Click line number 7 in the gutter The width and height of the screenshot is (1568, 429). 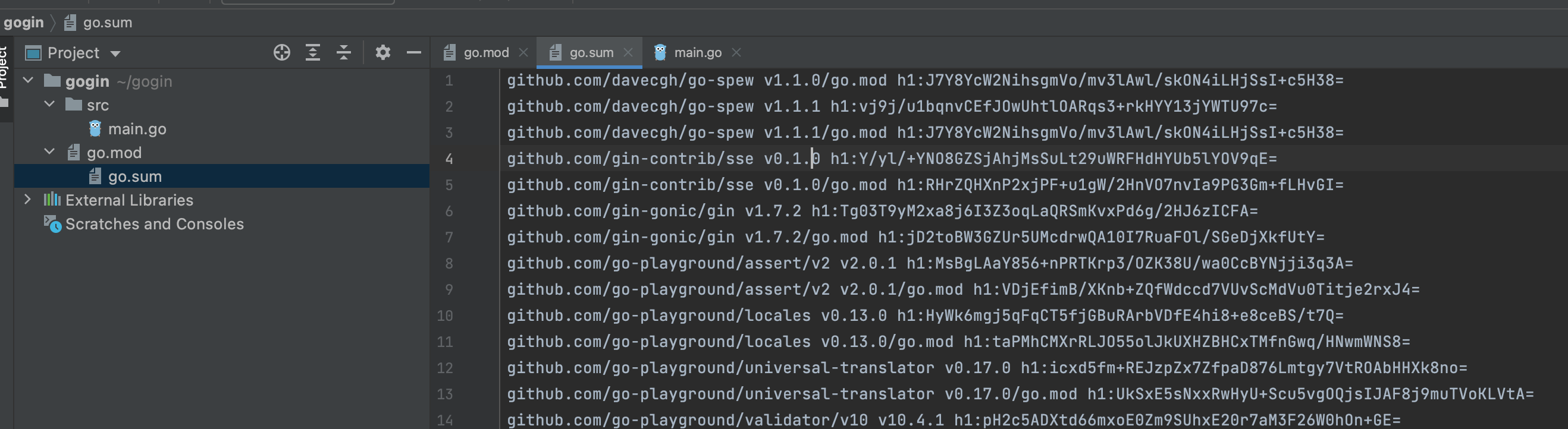(449, 237)
